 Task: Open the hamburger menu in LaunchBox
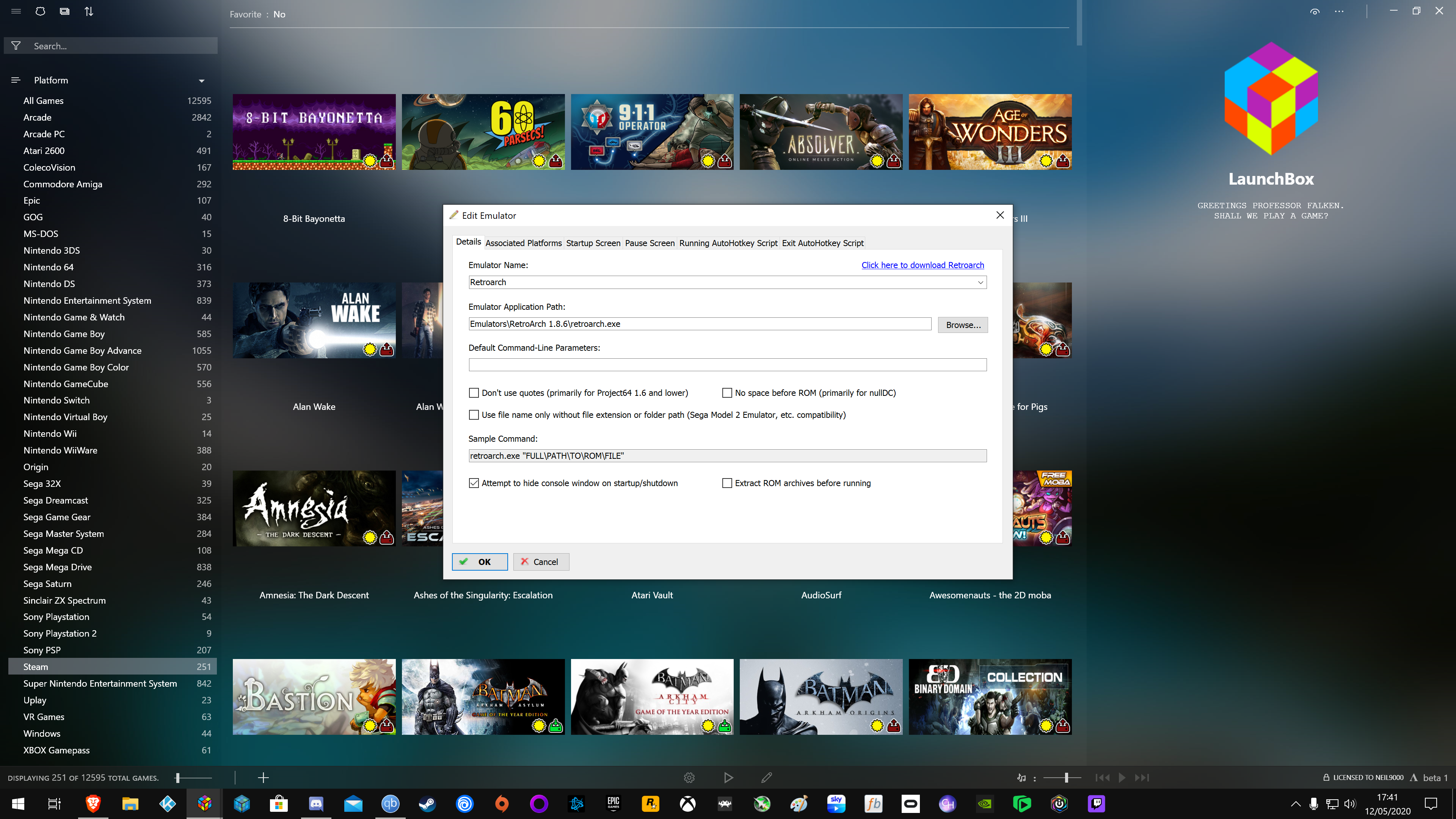pyautogui.click(x=16, y=11)
